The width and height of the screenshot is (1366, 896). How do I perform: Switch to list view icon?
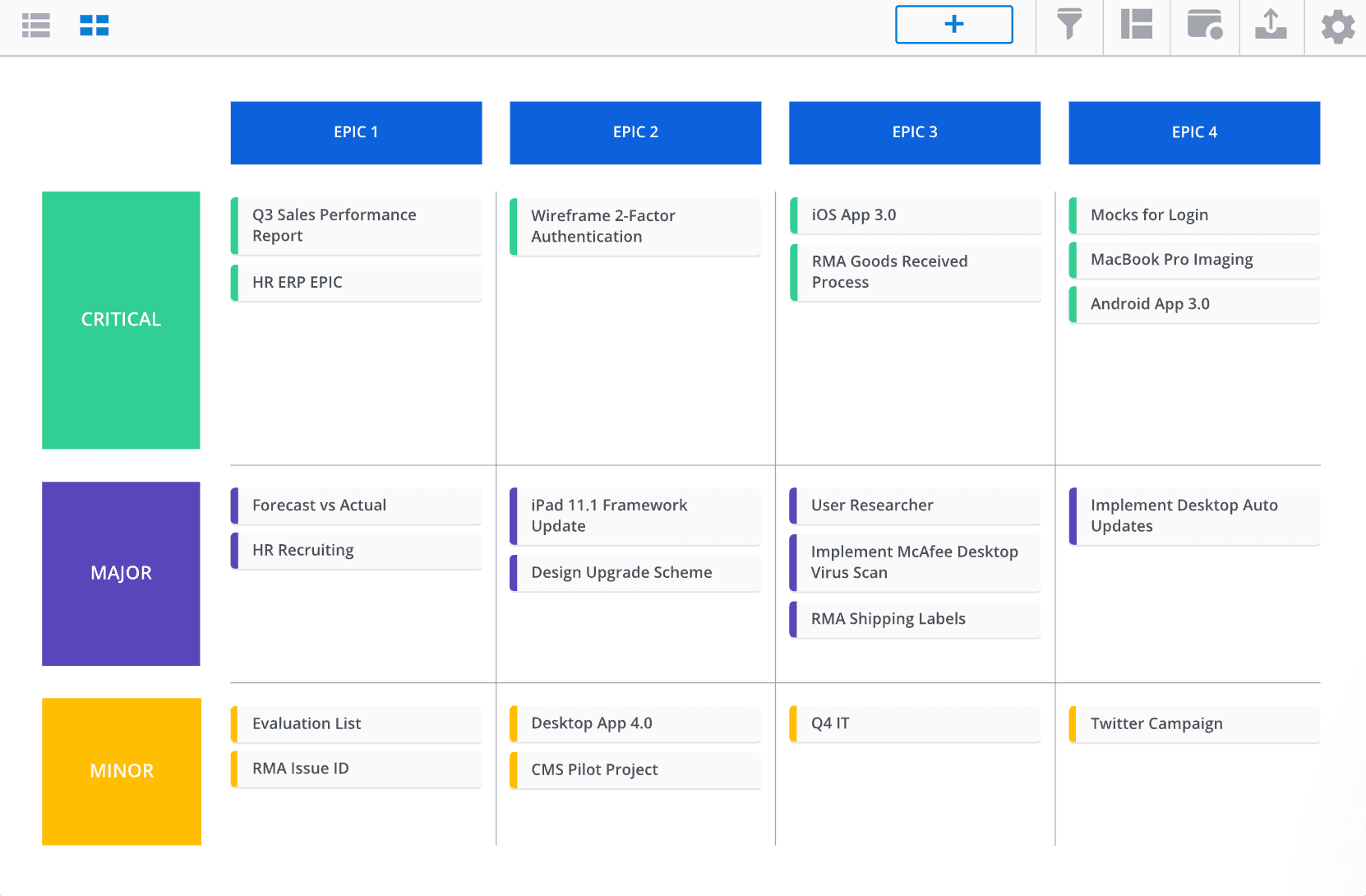[x=36, y=25]
